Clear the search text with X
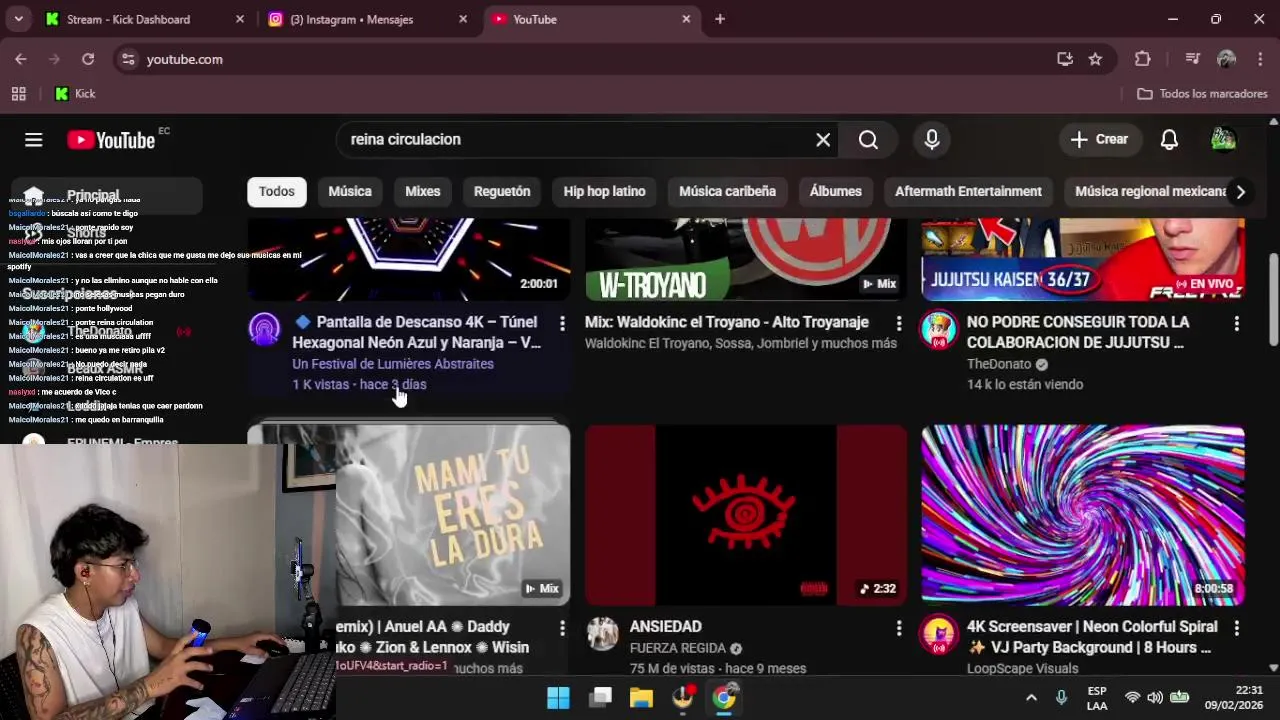This screenshot has height=720, width=1280. click(823, 140)
